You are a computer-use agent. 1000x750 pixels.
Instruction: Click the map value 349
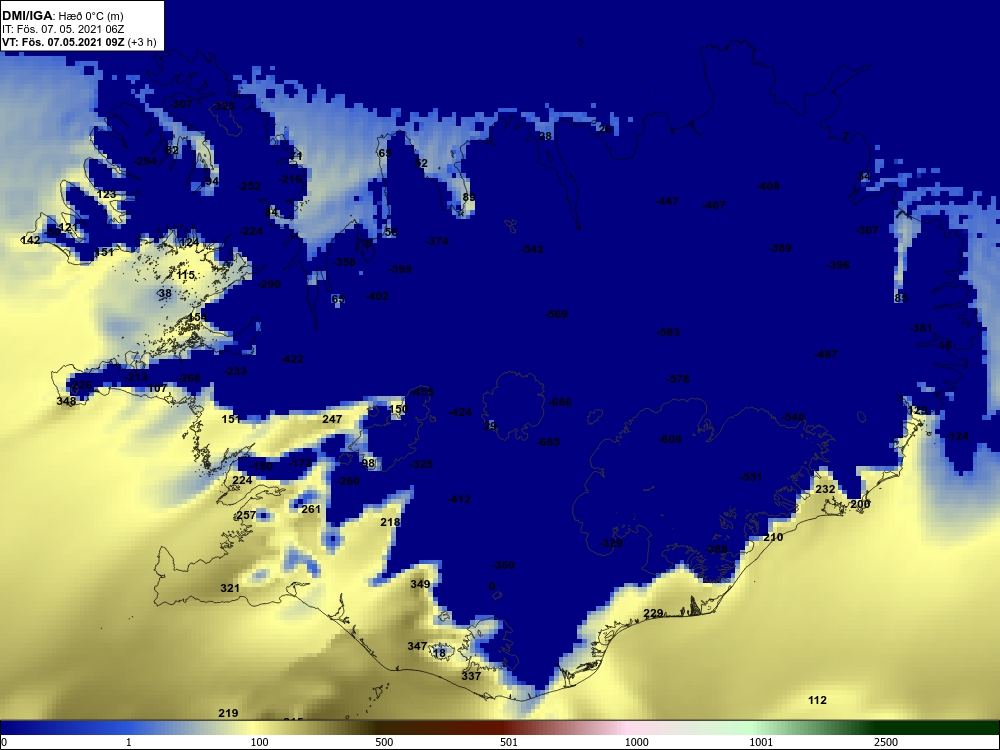pos(420,584)
